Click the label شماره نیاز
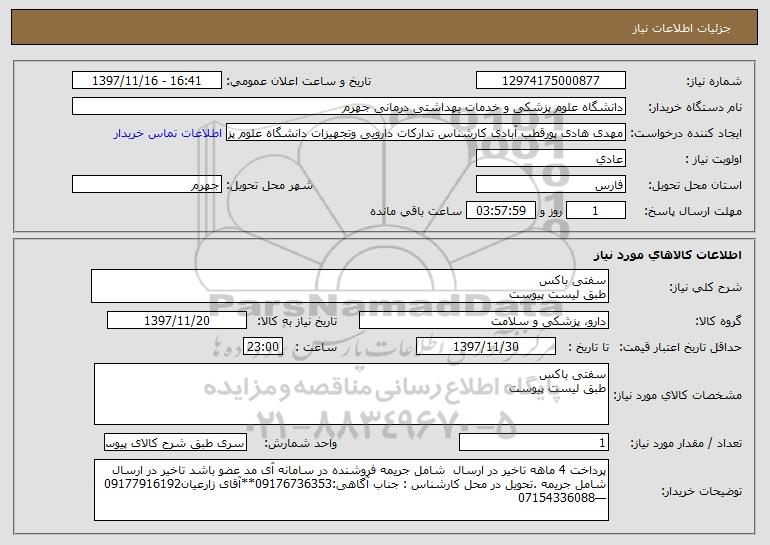Image resolution: width=770 pixels, height=545 pixels. (714, 81)
